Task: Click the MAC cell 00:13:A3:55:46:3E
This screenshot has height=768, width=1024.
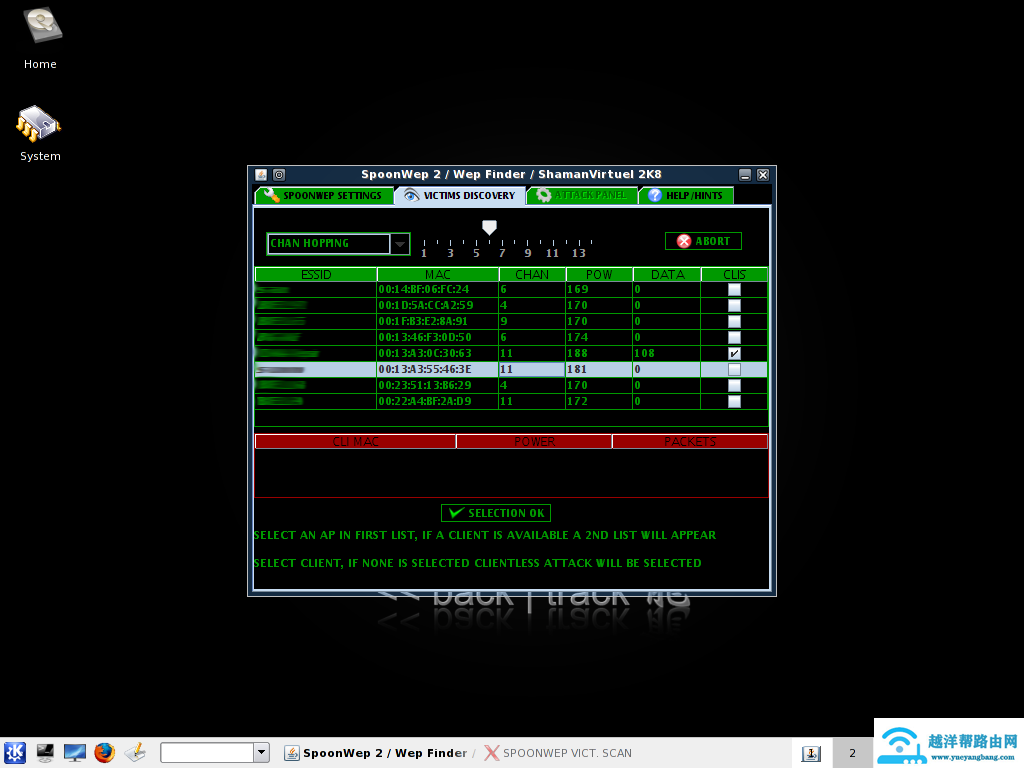Action: click(438, 370)
